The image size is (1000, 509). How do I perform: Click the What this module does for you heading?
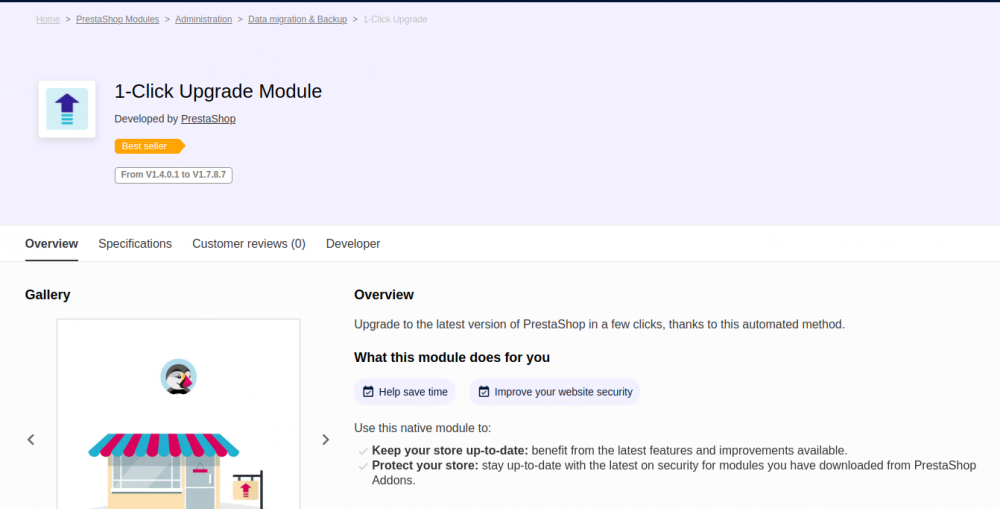[452, 357]
